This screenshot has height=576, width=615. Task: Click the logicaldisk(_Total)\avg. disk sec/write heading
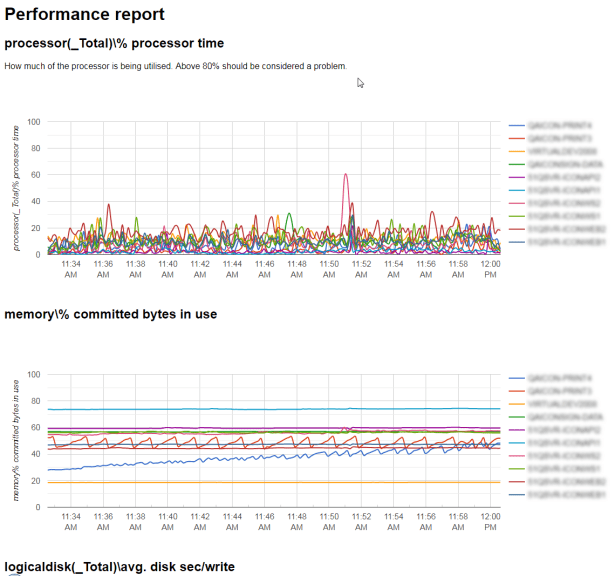[x=119, y=567]
